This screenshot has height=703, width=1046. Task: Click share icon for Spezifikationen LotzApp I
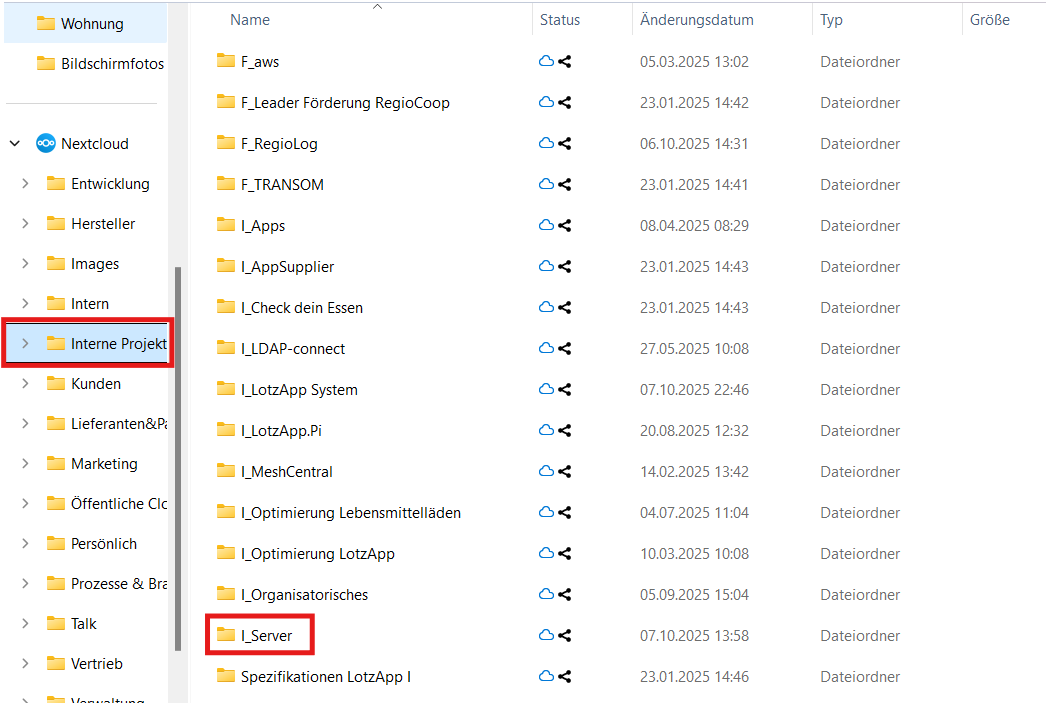(565, 677)
